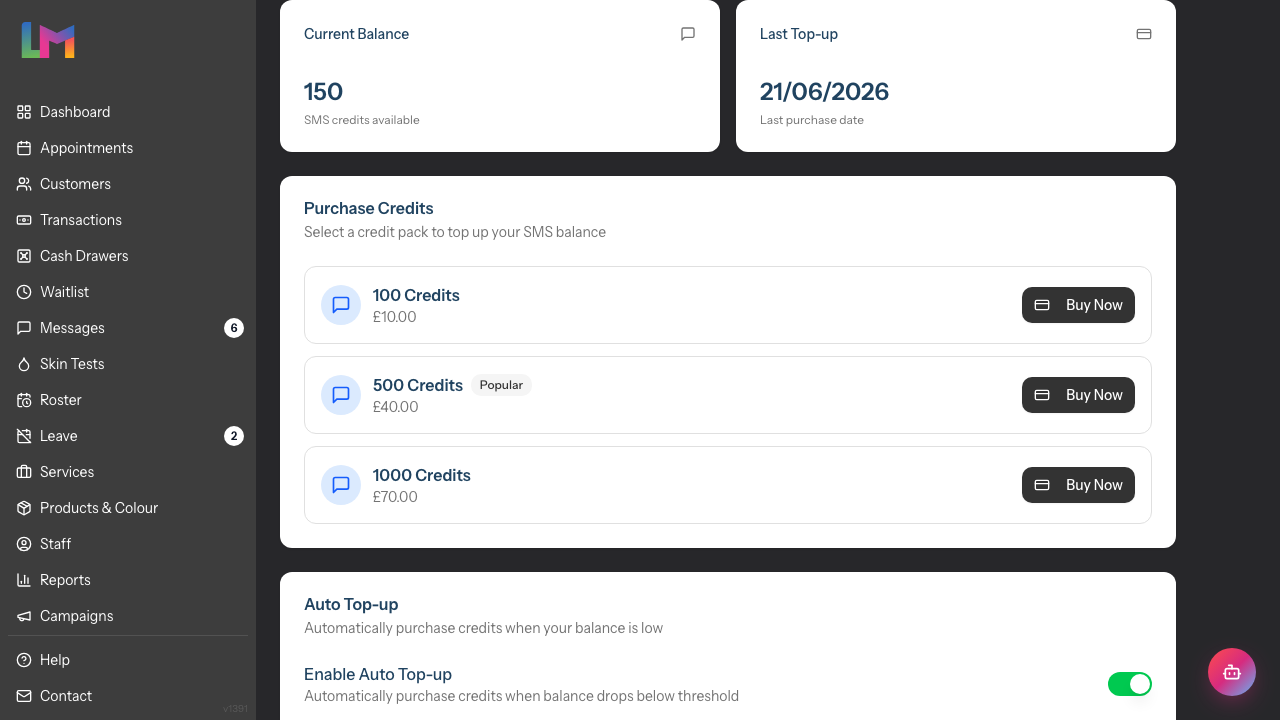1280x720 pixels.
Task: Click the '100 Credits' pack title
Action: (416, 295)
